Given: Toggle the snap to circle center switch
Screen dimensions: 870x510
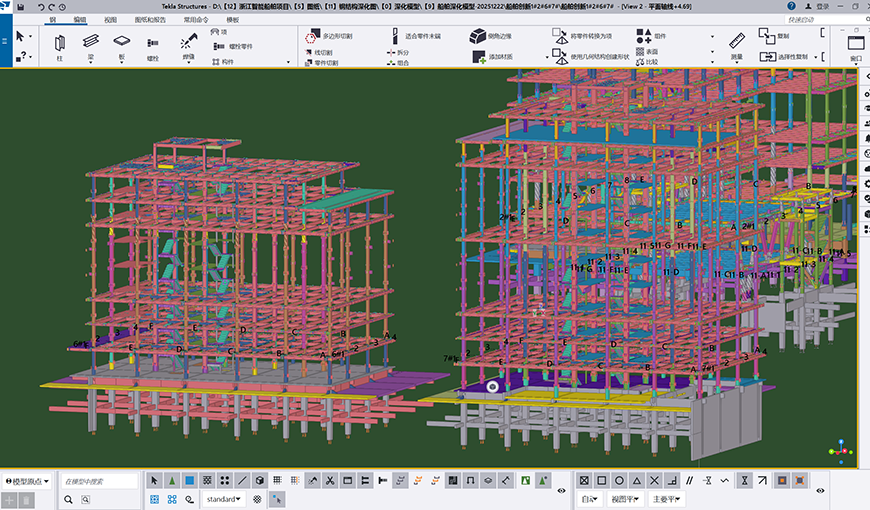Looking at the screenshot, I should tap(619, 481).
